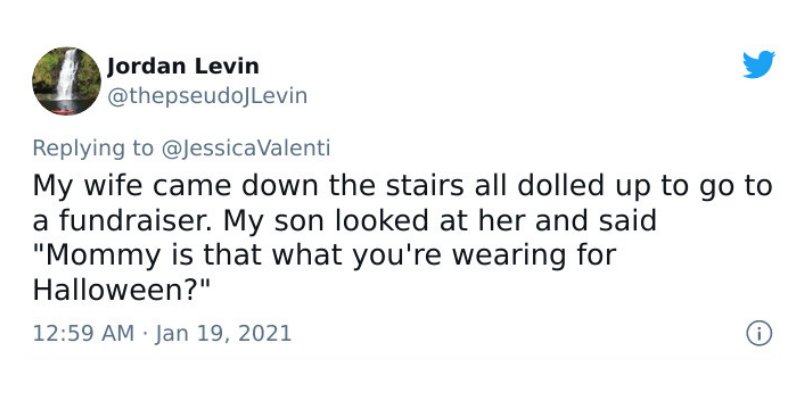Viewport: 800px width, 400px height.
Task: Open the waterfall profile picture
Action: 66,81
